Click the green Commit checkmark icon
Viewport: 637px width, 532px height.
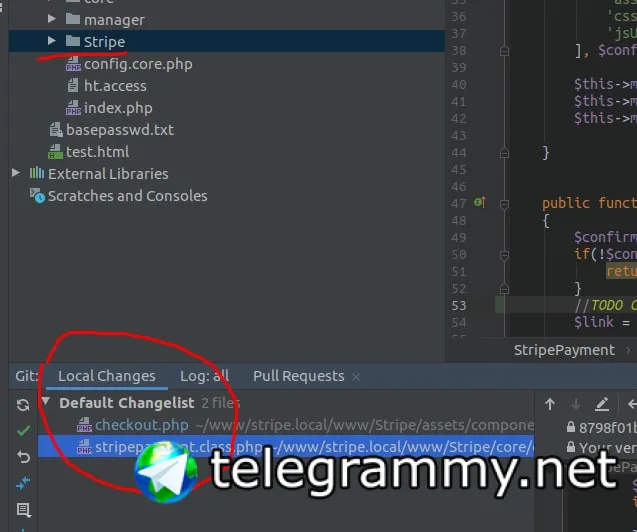coord(24,430)
